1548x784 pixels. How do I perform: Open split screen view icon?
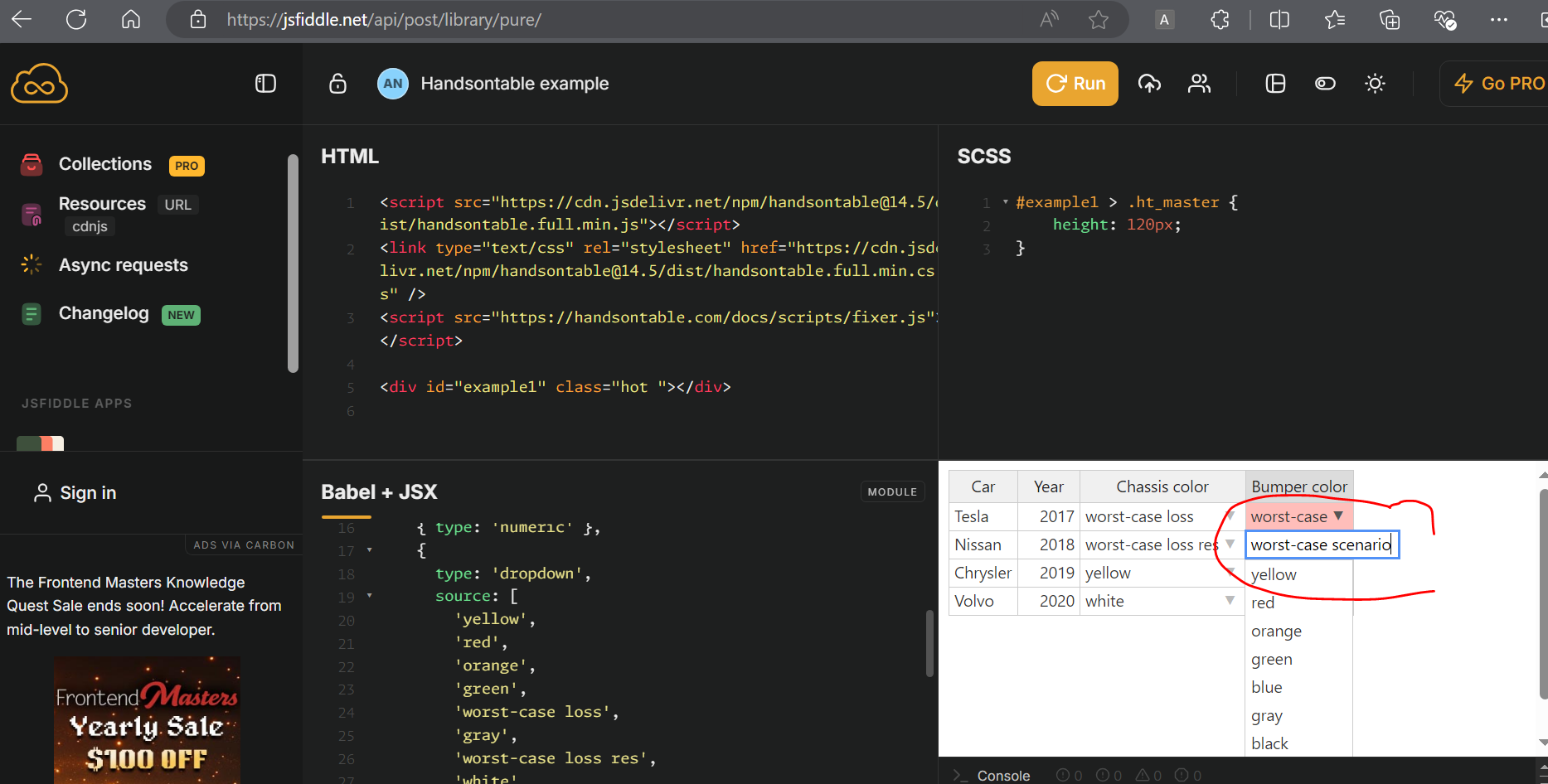1279,19
